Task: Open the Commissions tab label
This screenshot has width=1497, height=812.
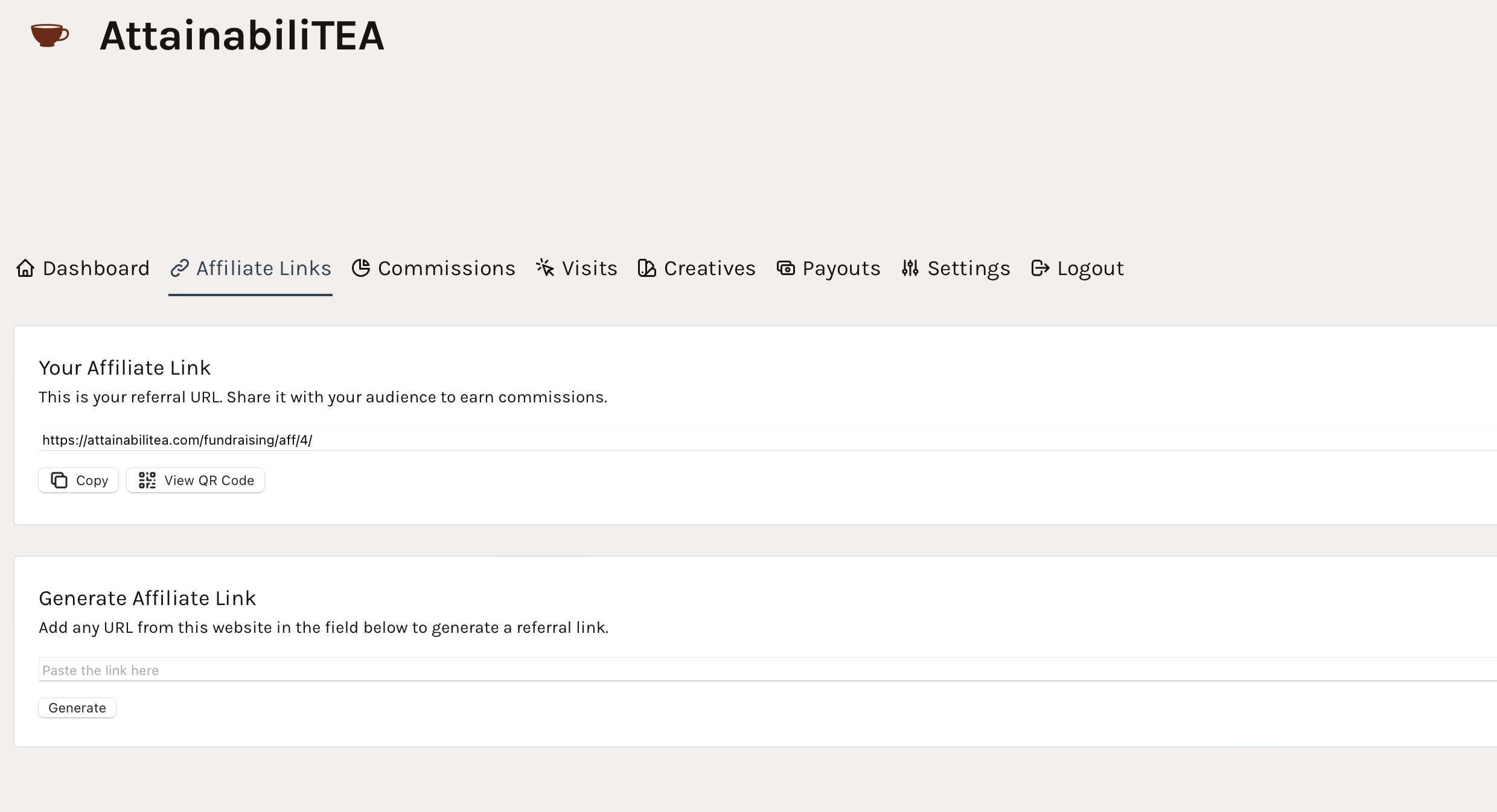Action: pyautogui.click(x=447, y=268)
